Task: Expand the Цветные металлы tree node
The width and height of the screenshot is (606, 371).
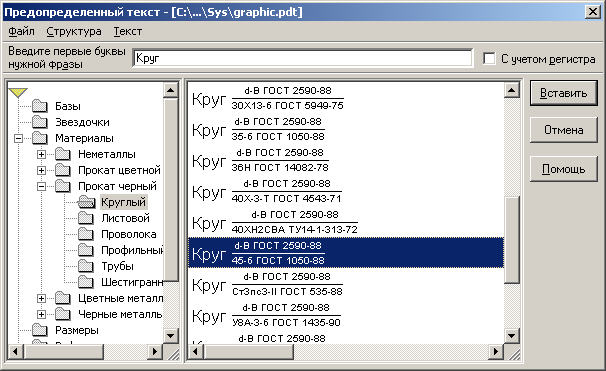Action: pos(41,298)
